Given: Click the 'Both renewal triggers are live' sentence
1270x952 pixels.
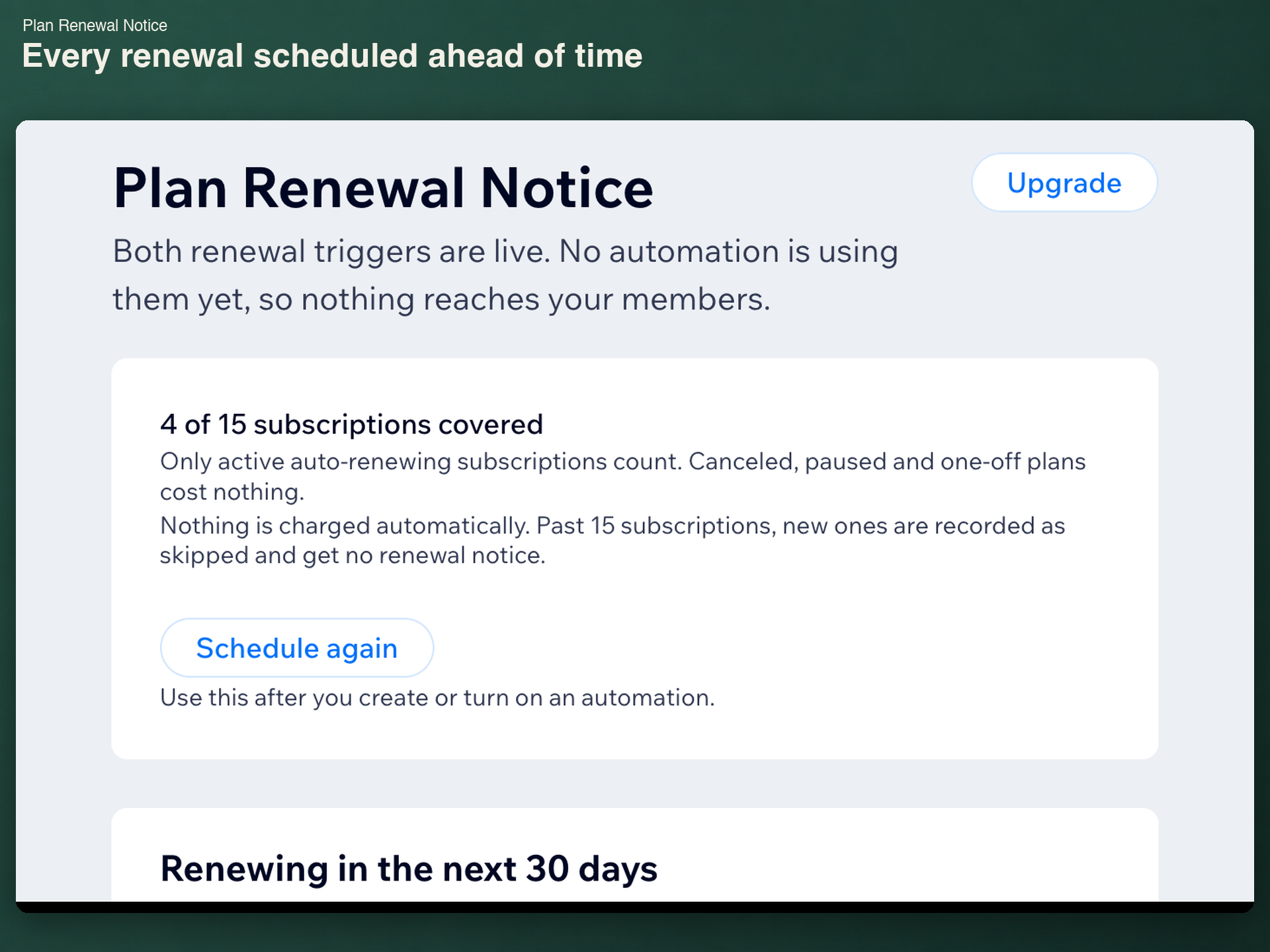Looking at the screenshot, I should point(331,251).
